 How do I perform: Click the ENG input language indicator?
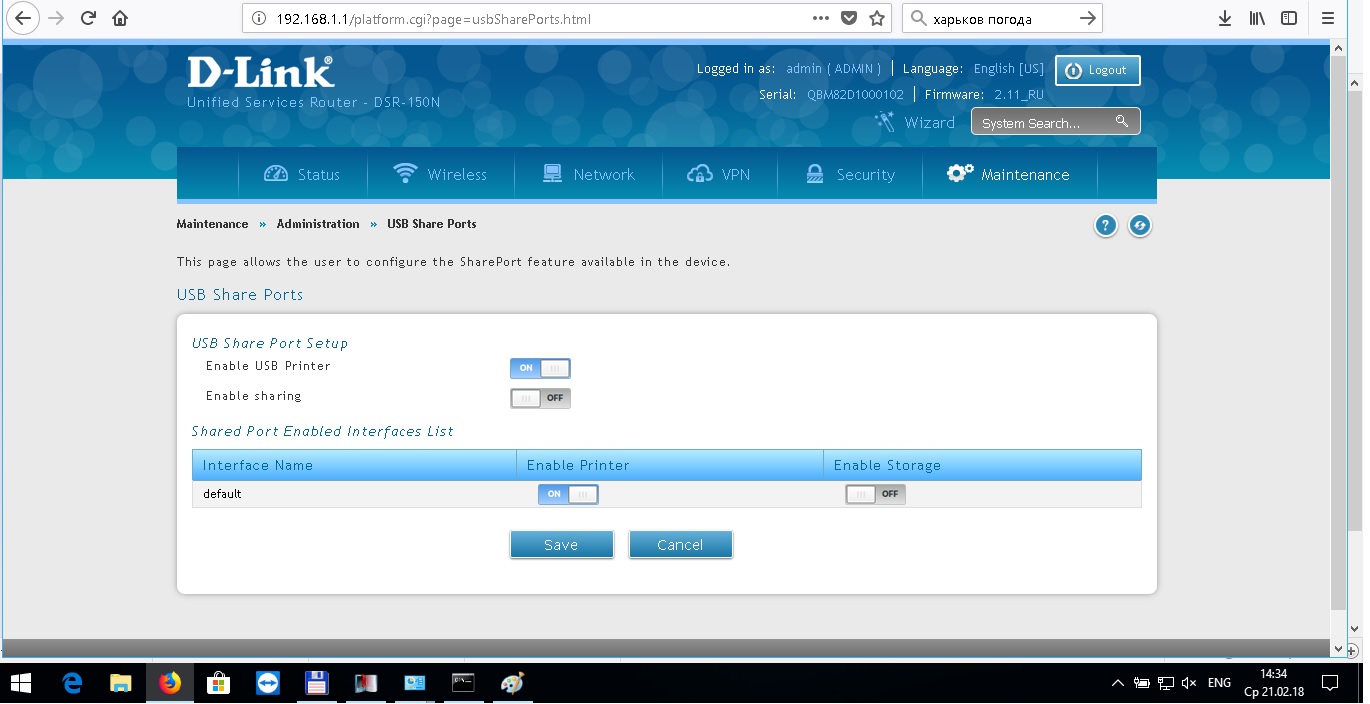coord(1219,684)
